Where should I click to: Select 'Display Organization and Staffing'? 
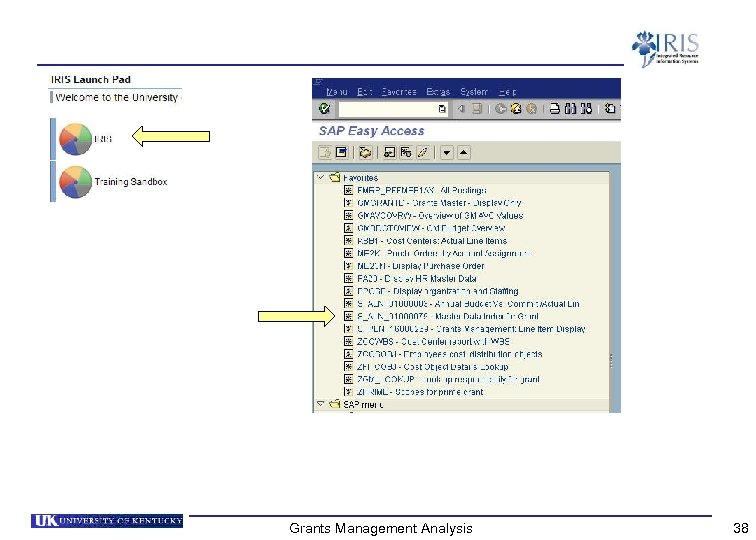pyautogui.click(x=438, y=291)
